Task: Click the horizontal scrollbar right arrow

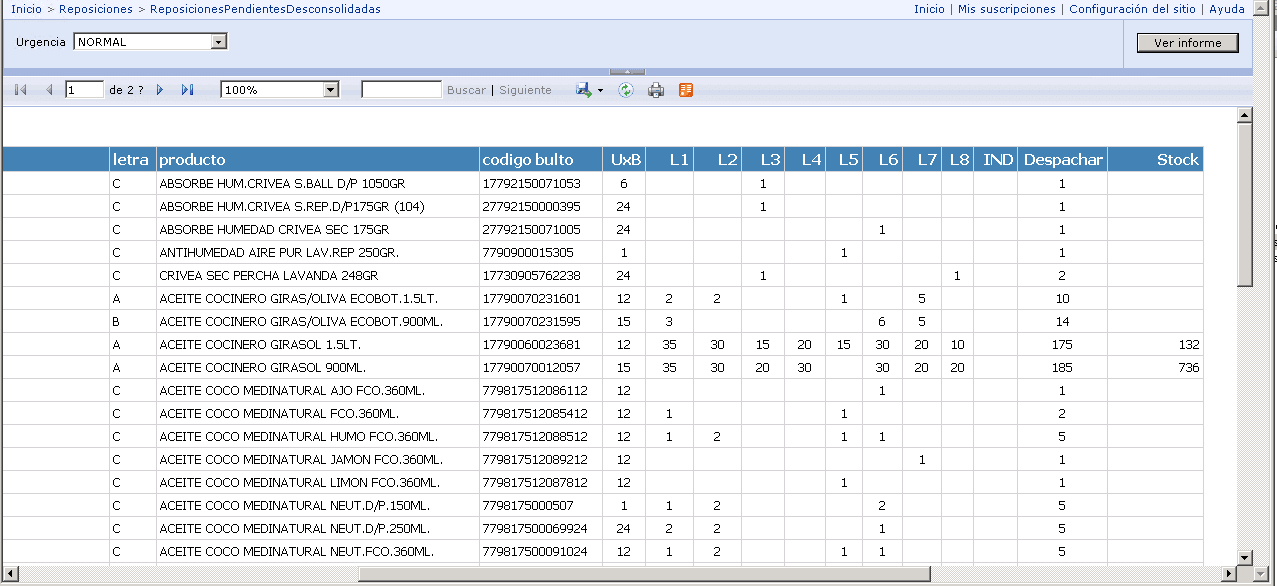Action: click(1228, 574)
